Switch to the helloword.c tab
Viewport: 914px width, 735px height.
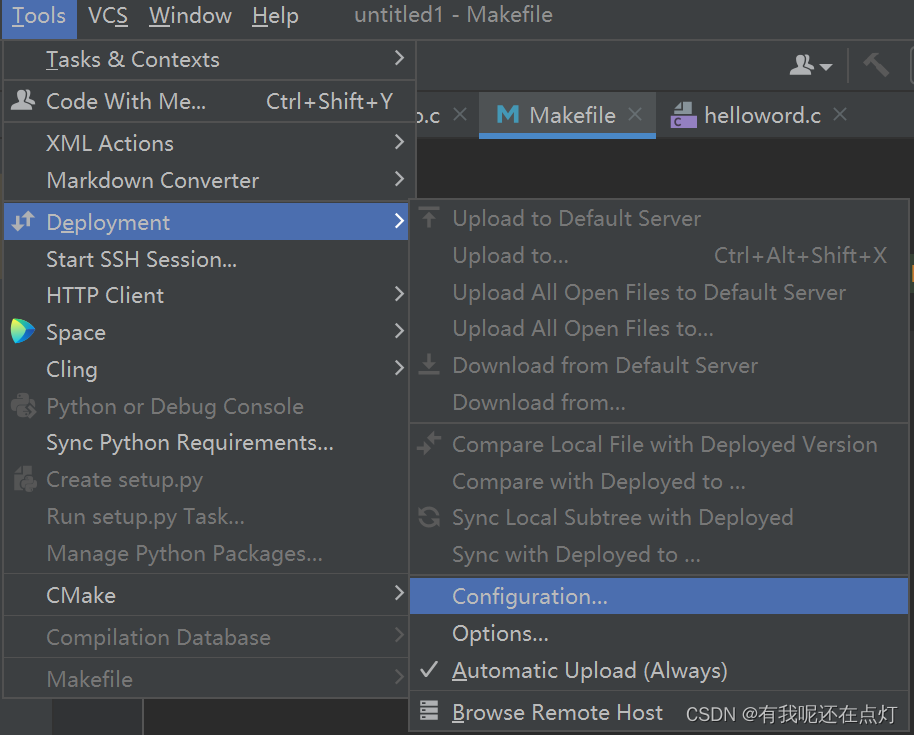[x=760, y=115]
